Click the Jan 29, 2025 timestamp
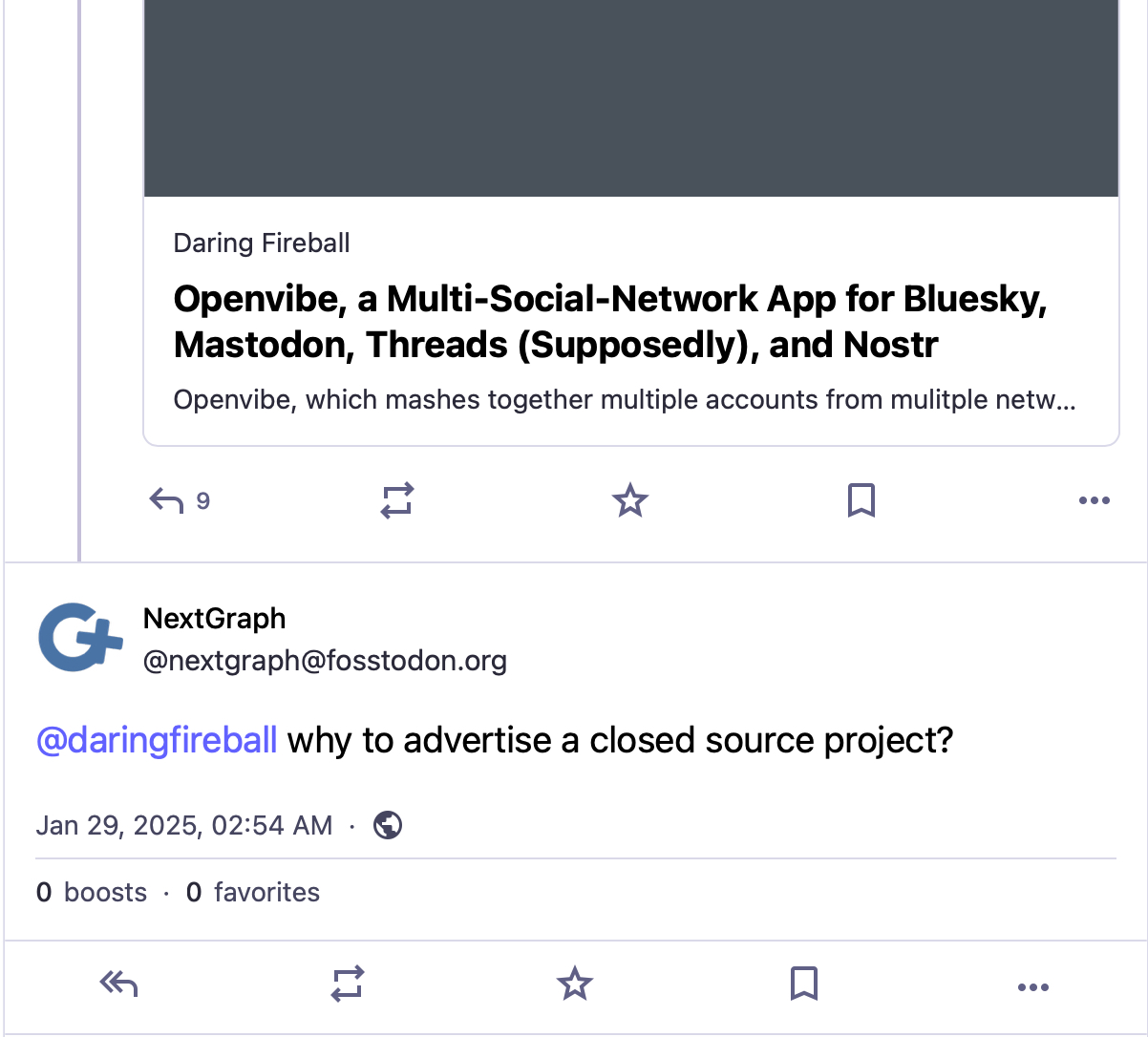 coord(184,825)
